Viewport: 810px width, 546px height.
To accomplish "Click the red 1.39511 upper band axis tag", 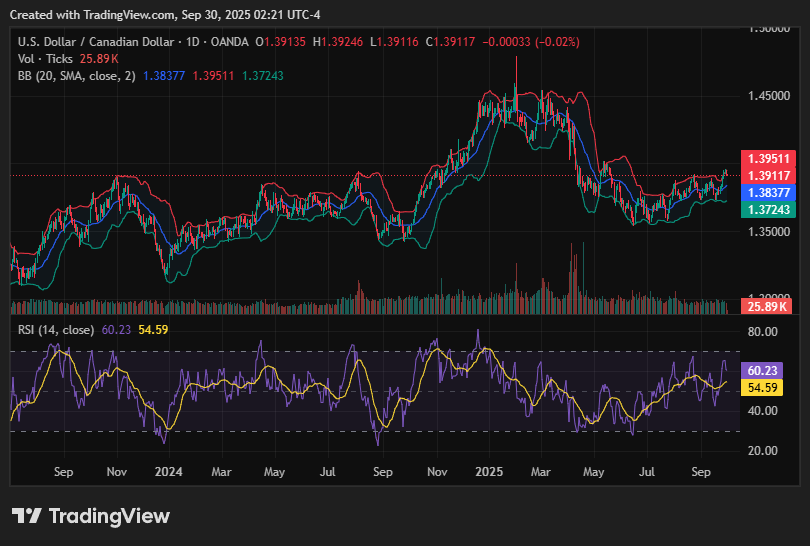I will point(766,158).
